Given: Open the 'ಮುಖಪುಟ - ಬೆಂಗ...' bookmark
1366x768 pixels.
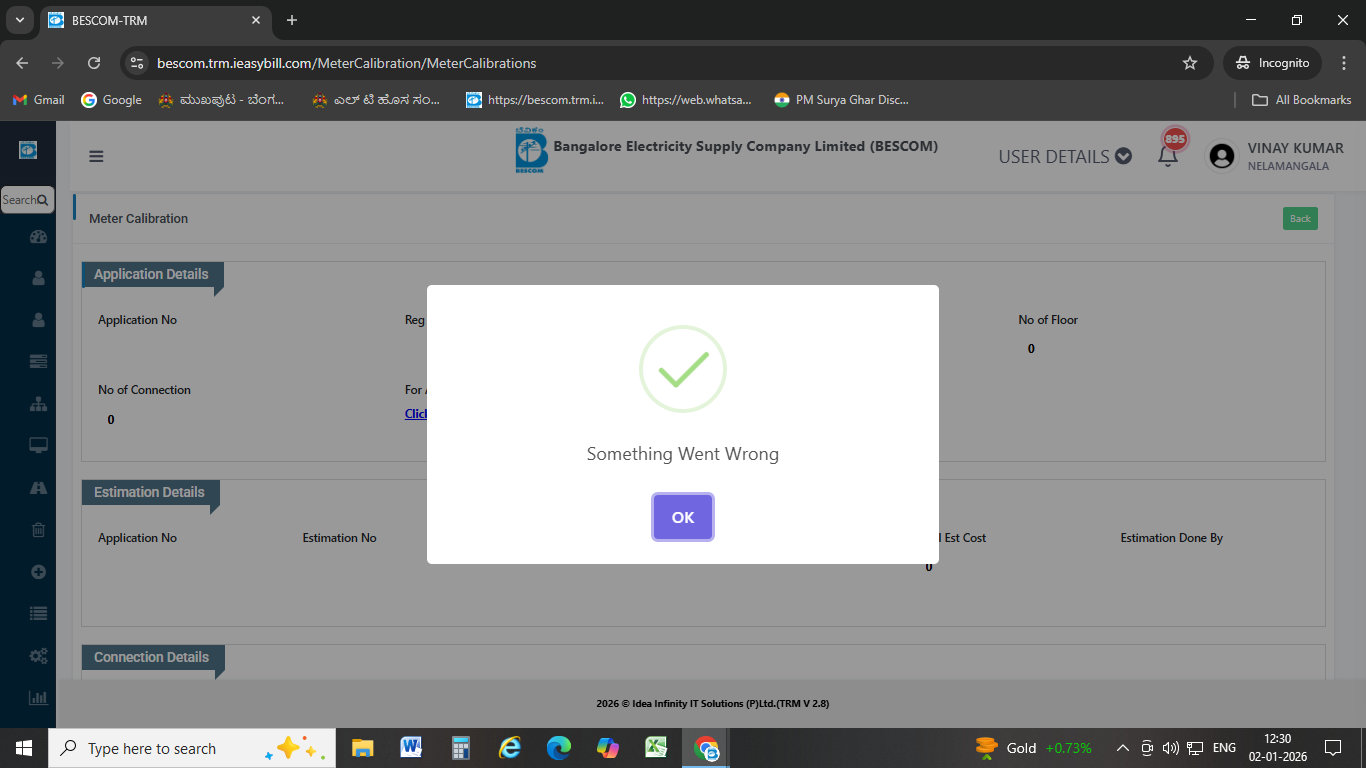Looking at the screenshot, I should tap(222, 100).
